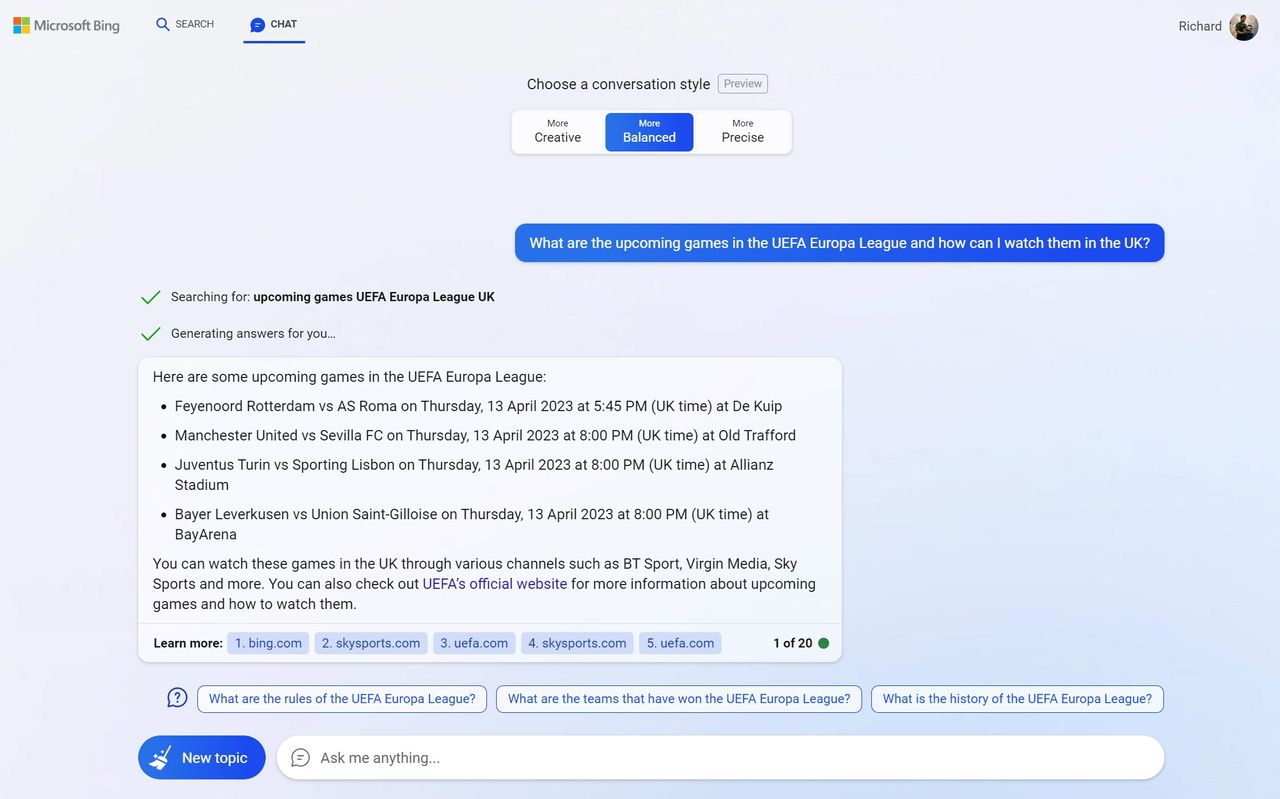This screenshot has height=799, width=1280.
Task: Click Choose a conversation style heading
Action: 618,84
